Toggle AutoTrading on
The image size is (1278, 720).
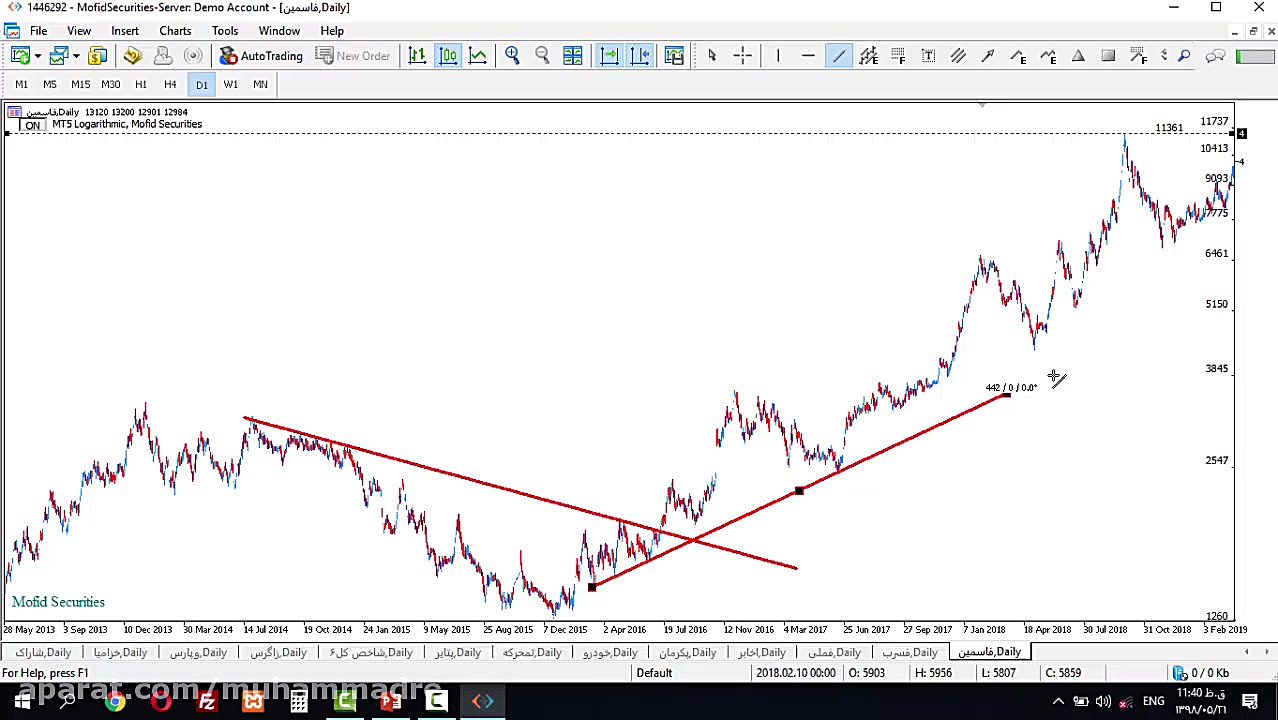tap(261, 56)
